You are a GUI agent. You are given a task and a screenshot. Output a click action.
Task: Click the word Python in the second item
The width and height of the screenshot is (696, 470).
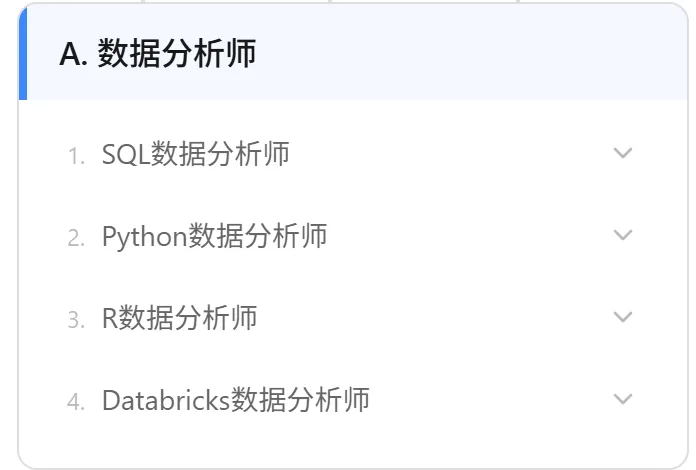click(145, 237)
